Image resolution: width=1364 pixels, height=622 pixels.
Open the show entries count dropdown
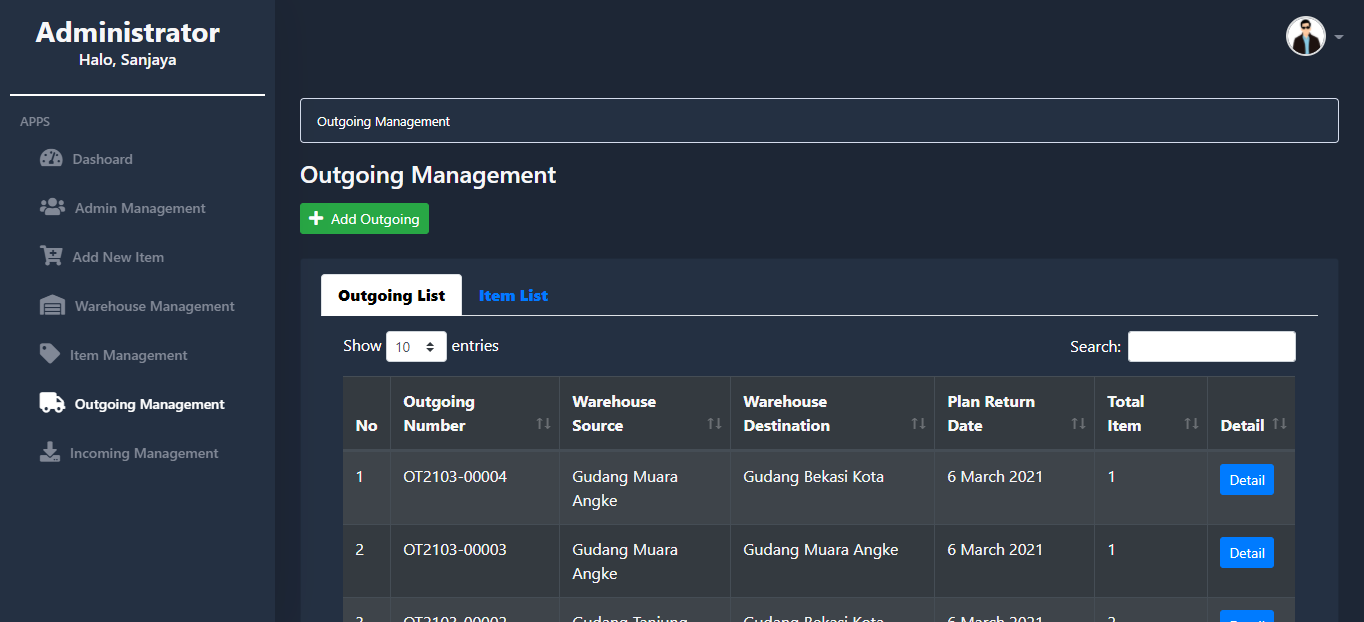[x=416, y=347]
